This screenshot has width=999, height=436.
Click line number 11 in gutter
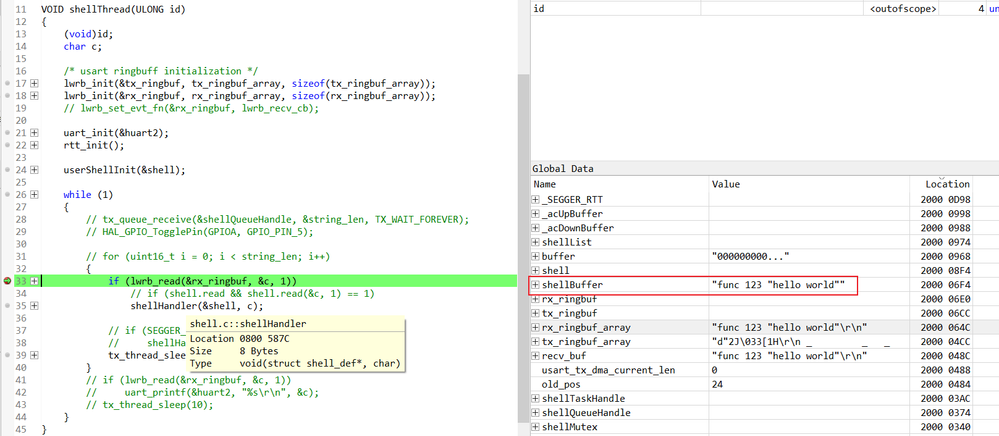21,10
